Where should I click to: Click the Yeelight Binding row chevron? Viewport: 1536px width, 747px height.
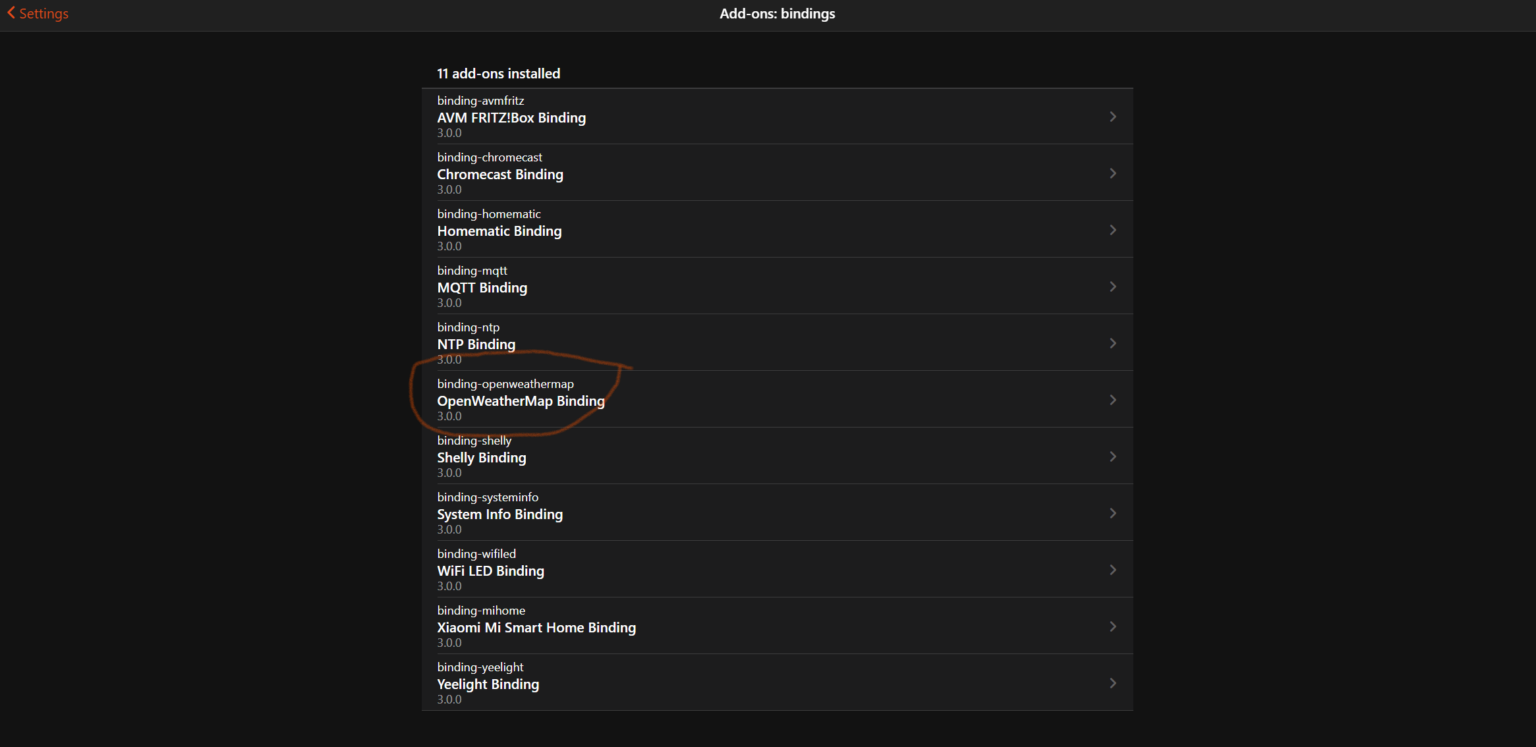click(x=1113, y=684)
